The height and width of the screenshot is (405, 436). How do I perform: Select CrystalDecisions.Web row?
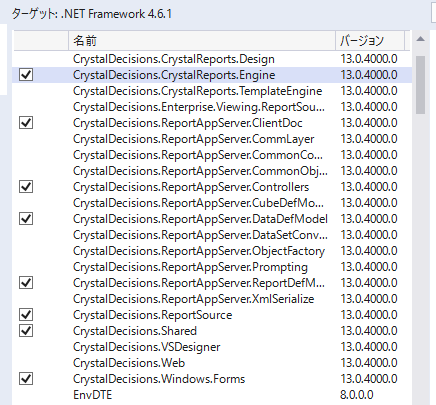212,363
